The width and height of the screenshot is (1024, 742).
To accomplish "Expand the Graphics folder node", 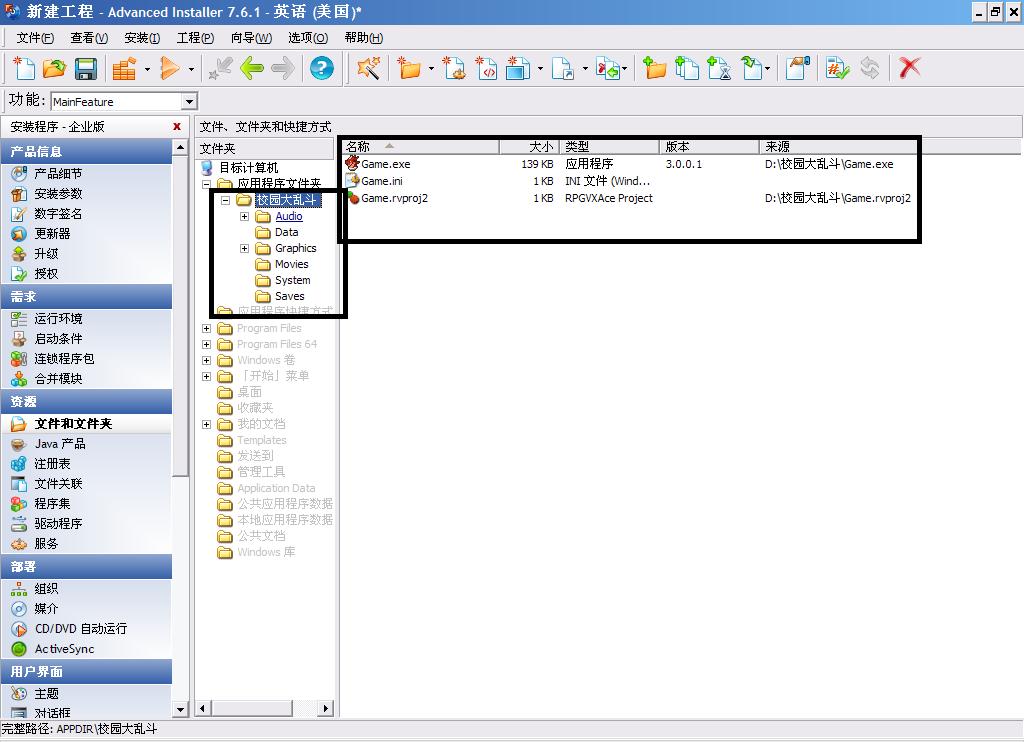I will point(244,248).
